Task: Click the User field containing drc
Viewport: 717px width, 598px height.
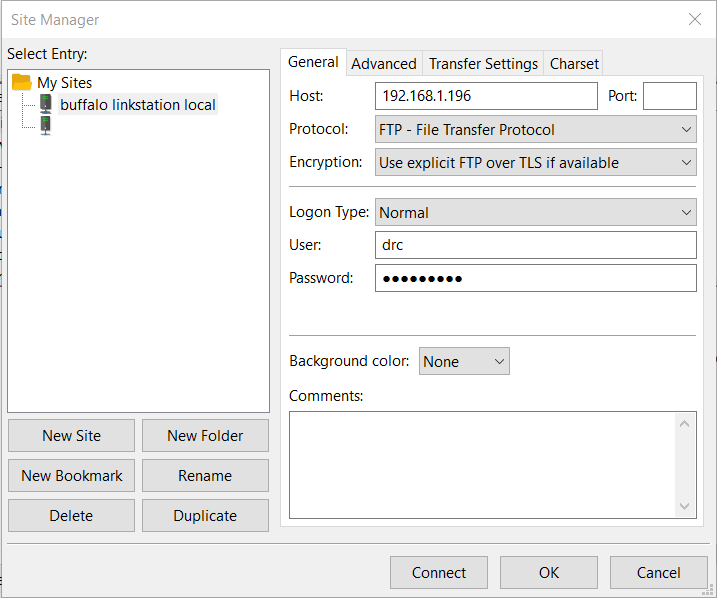Action: coord(535,245)
